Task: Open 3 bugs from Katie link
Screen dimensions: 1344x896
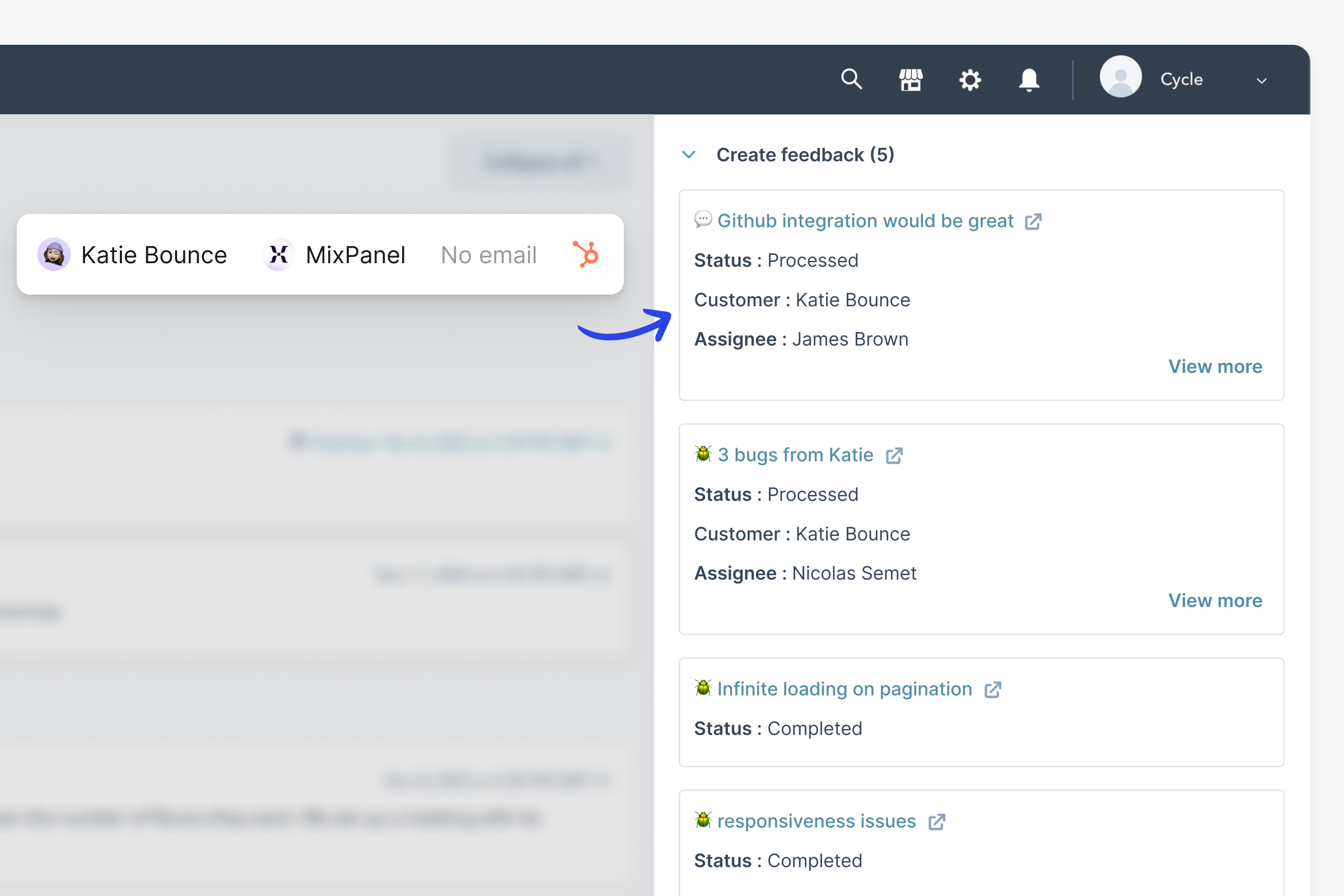Action: click(x=795, y=455)
